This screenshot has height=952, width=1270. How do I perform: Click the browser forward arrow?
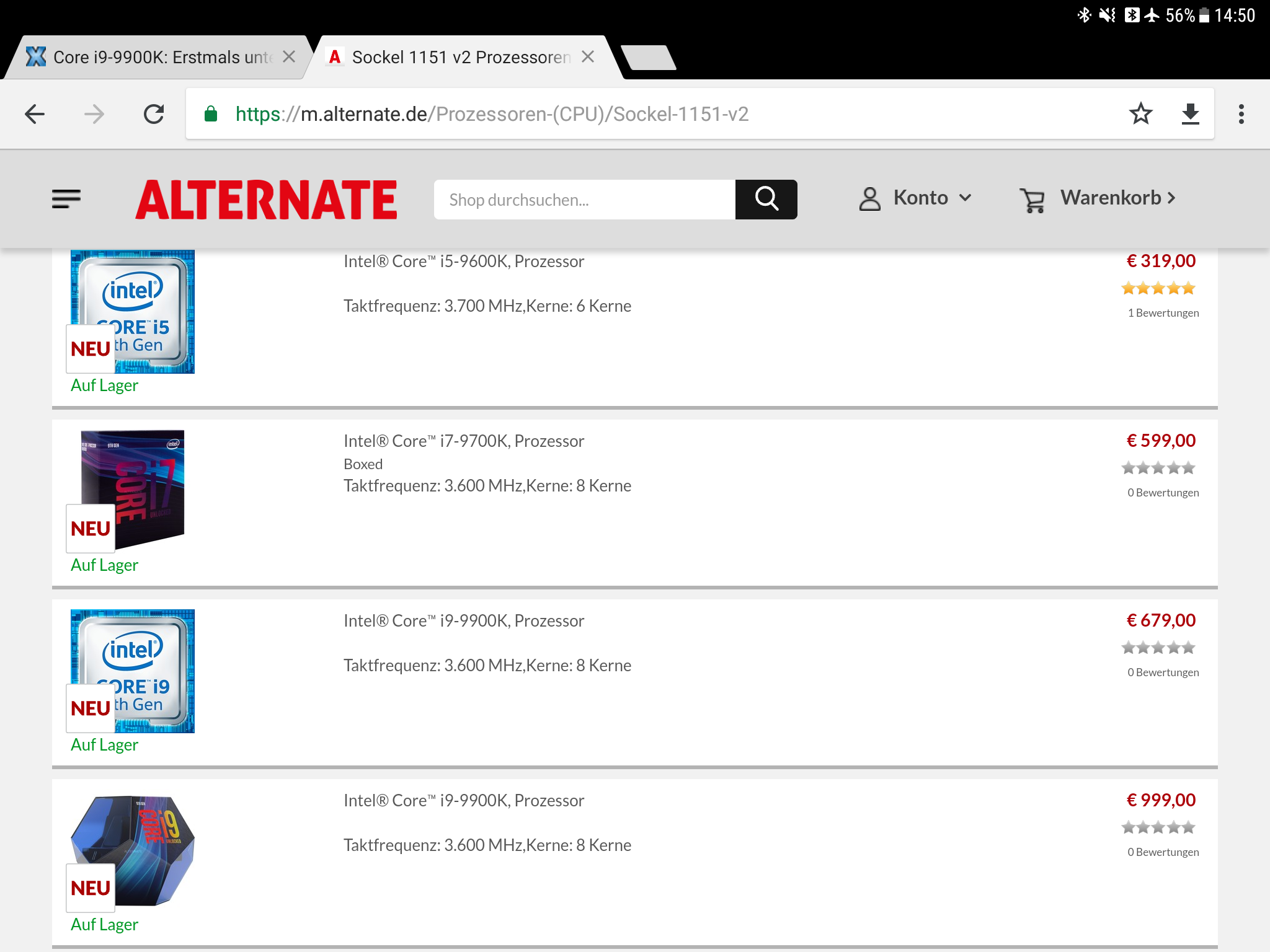(x=94, y=114)
